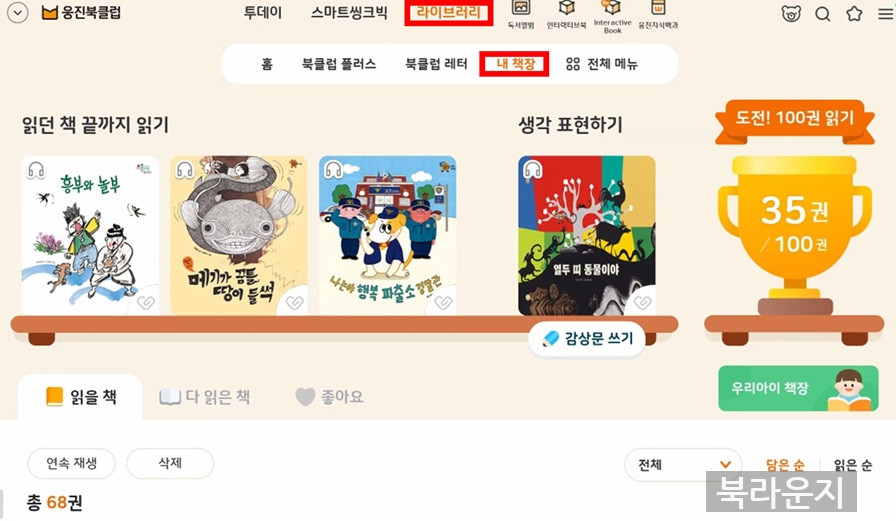The image size is (896, 521).
Task: Click the 감상문 쓰기 button
Action: [x=587, y=339]
